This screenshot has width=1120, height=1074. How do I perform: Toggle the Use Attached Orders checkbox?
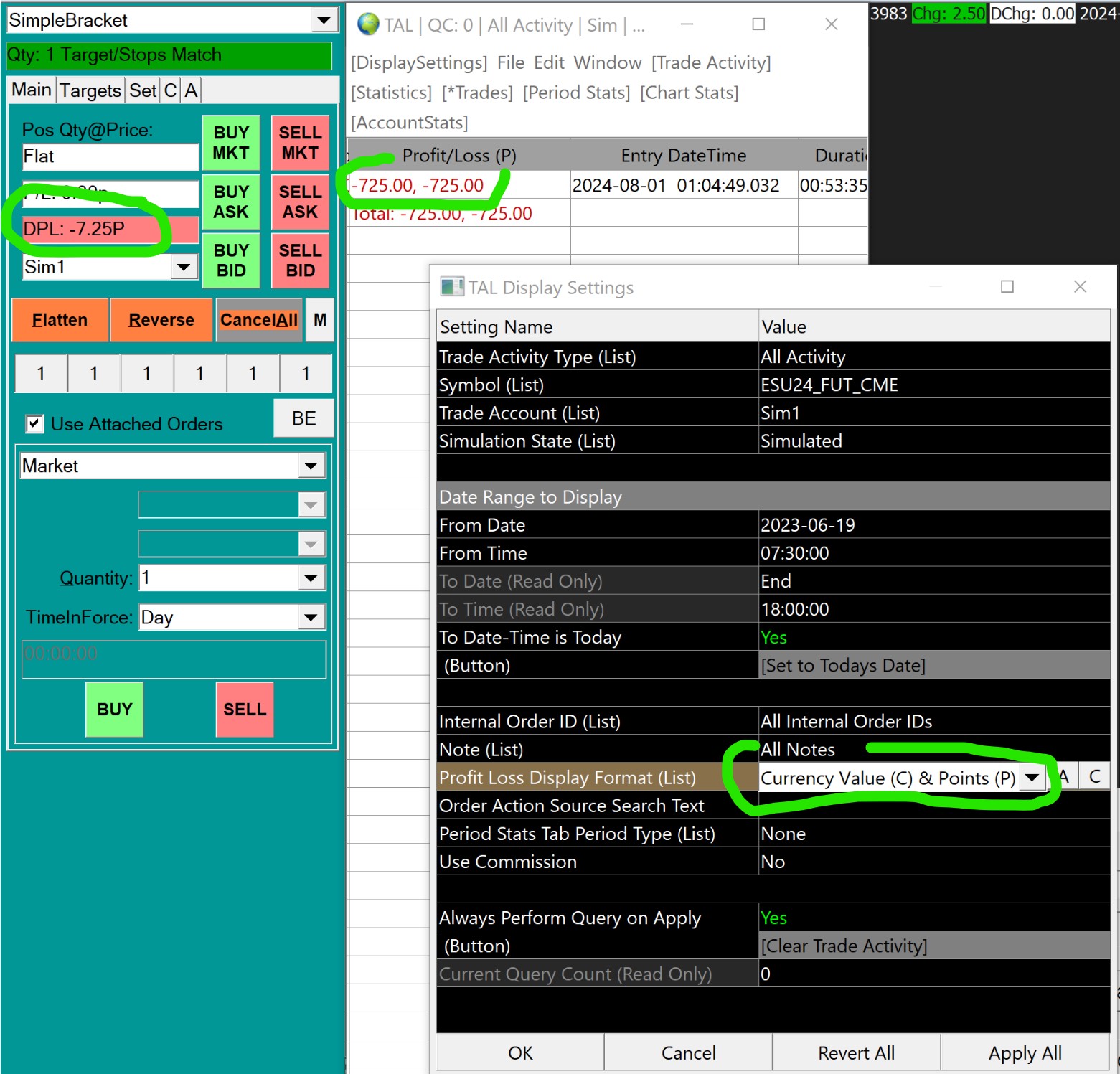[34, 424]
